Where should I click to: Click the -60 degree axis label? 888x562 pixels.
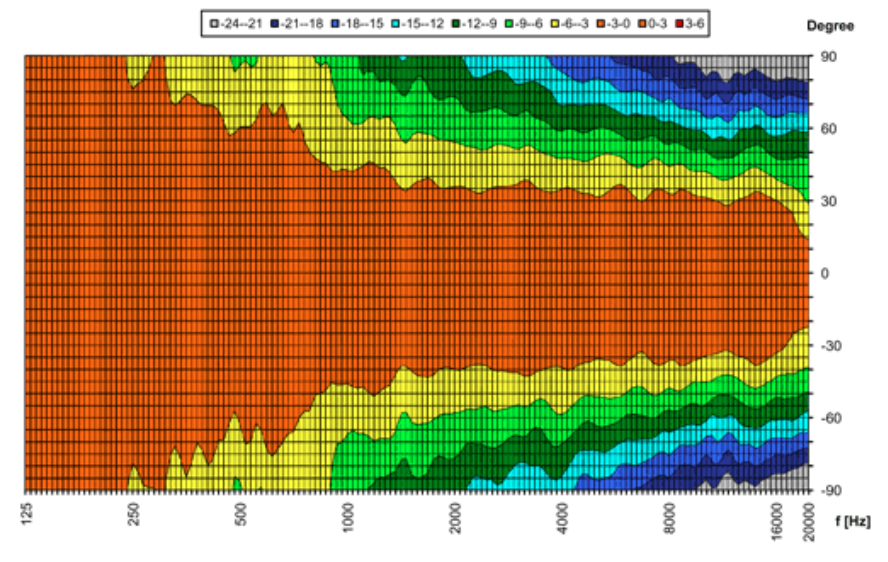[830, 419]
